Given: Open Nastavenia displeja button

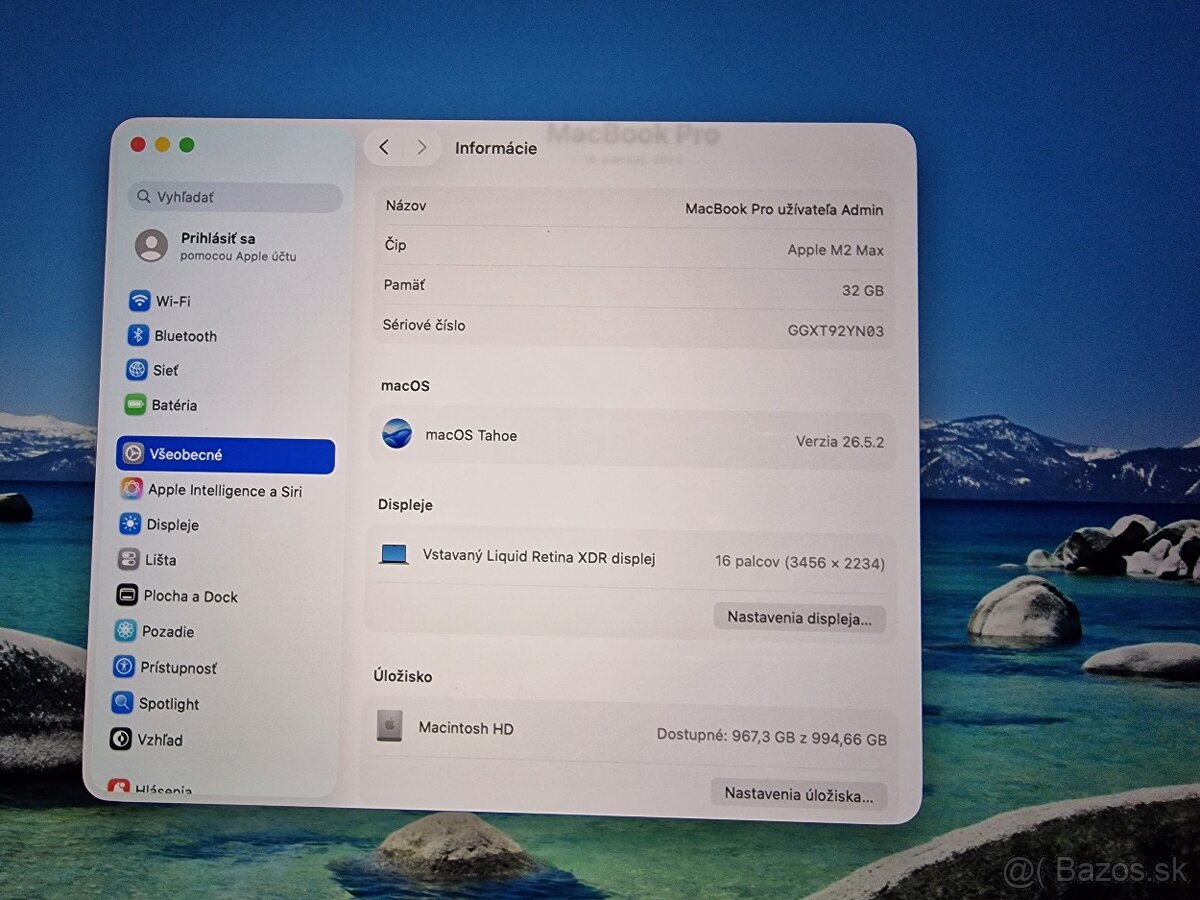Looking at the screenshot, I should point(800,618).
